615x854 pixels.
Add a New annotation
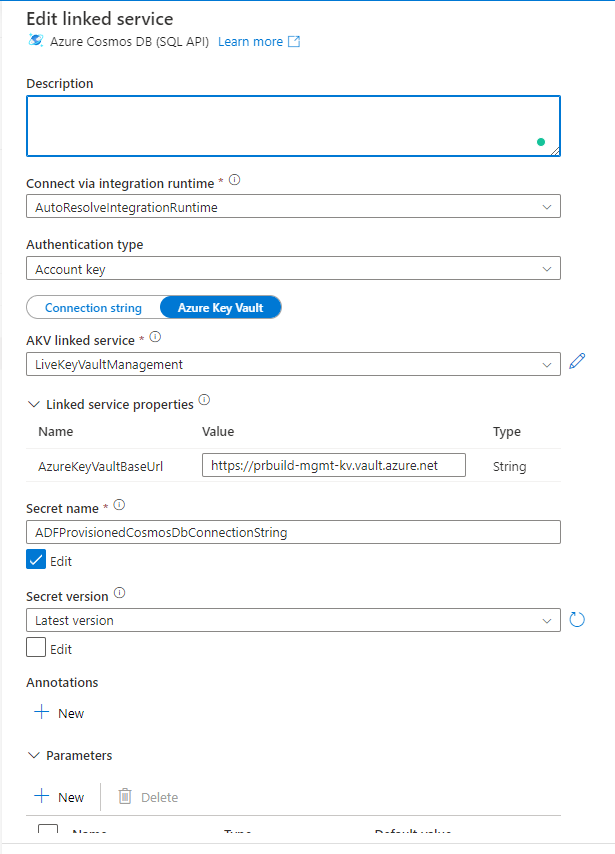[x=59, y=713]
